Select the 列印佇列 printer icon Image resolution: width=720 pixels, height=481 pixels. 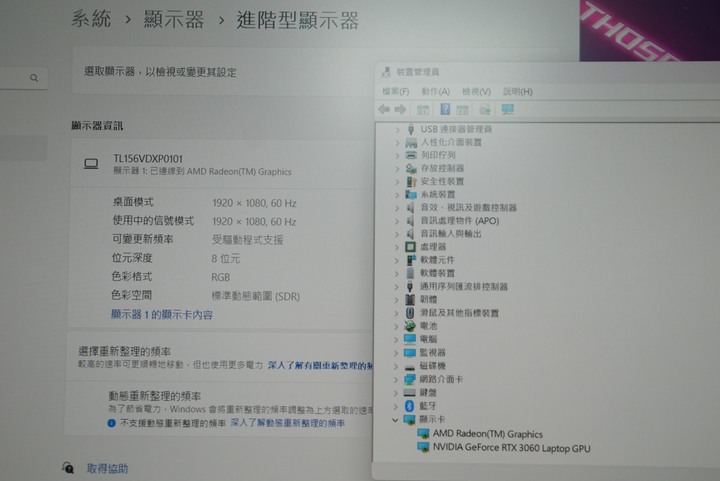tap(411, 155)
